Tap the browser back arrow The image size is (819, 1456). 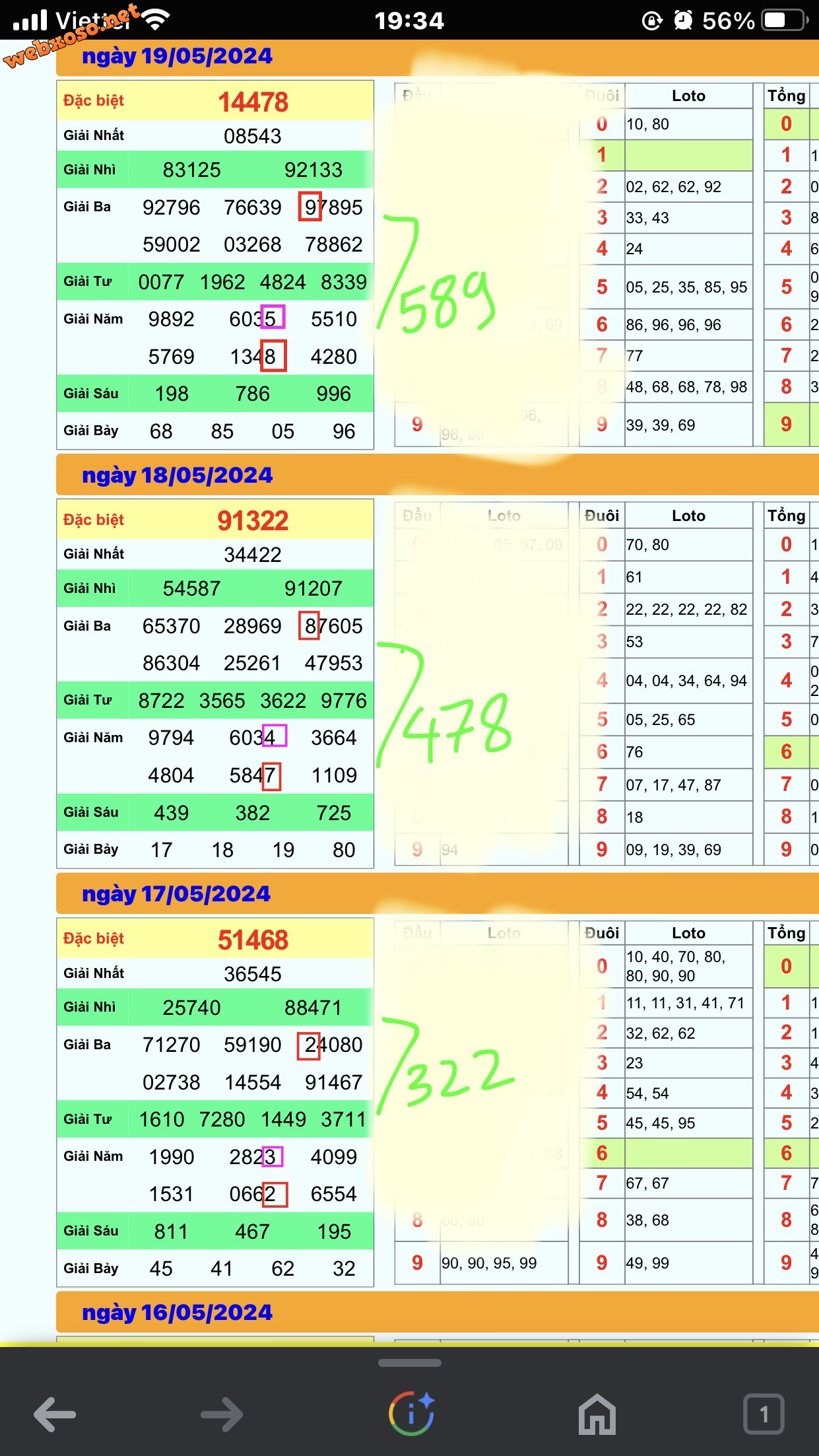click(x=55, y=1414)
